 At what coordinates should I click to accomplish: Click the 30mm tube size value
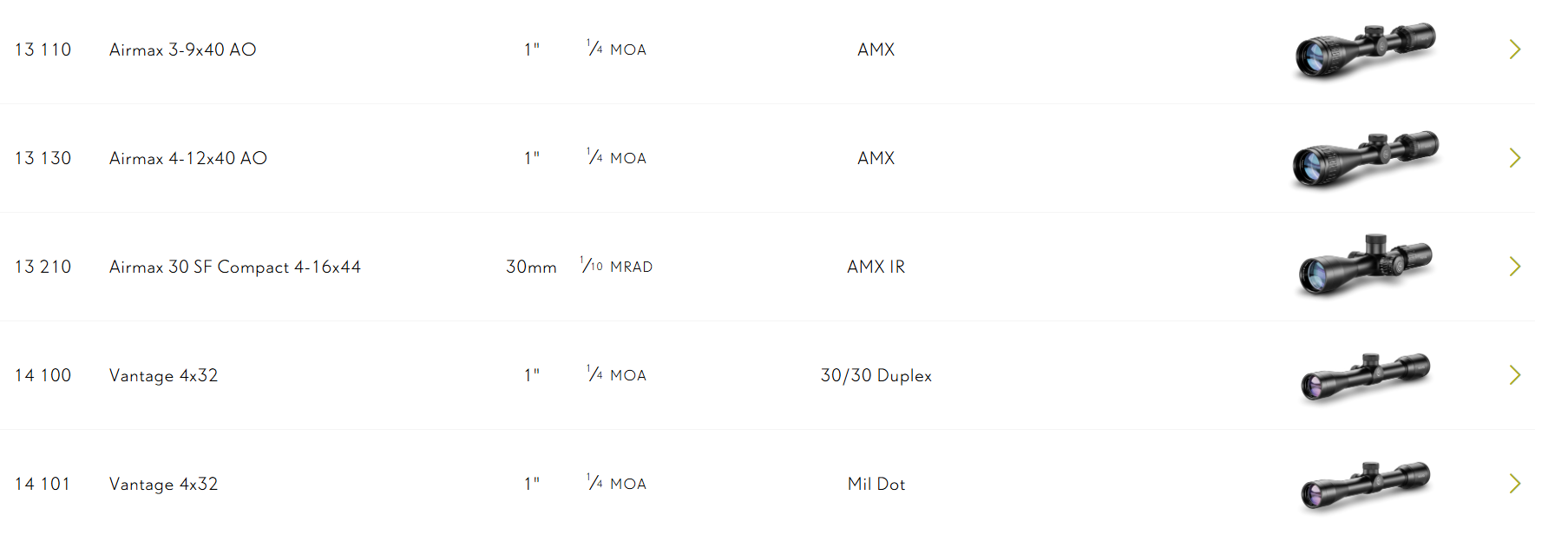coord(531,267)
